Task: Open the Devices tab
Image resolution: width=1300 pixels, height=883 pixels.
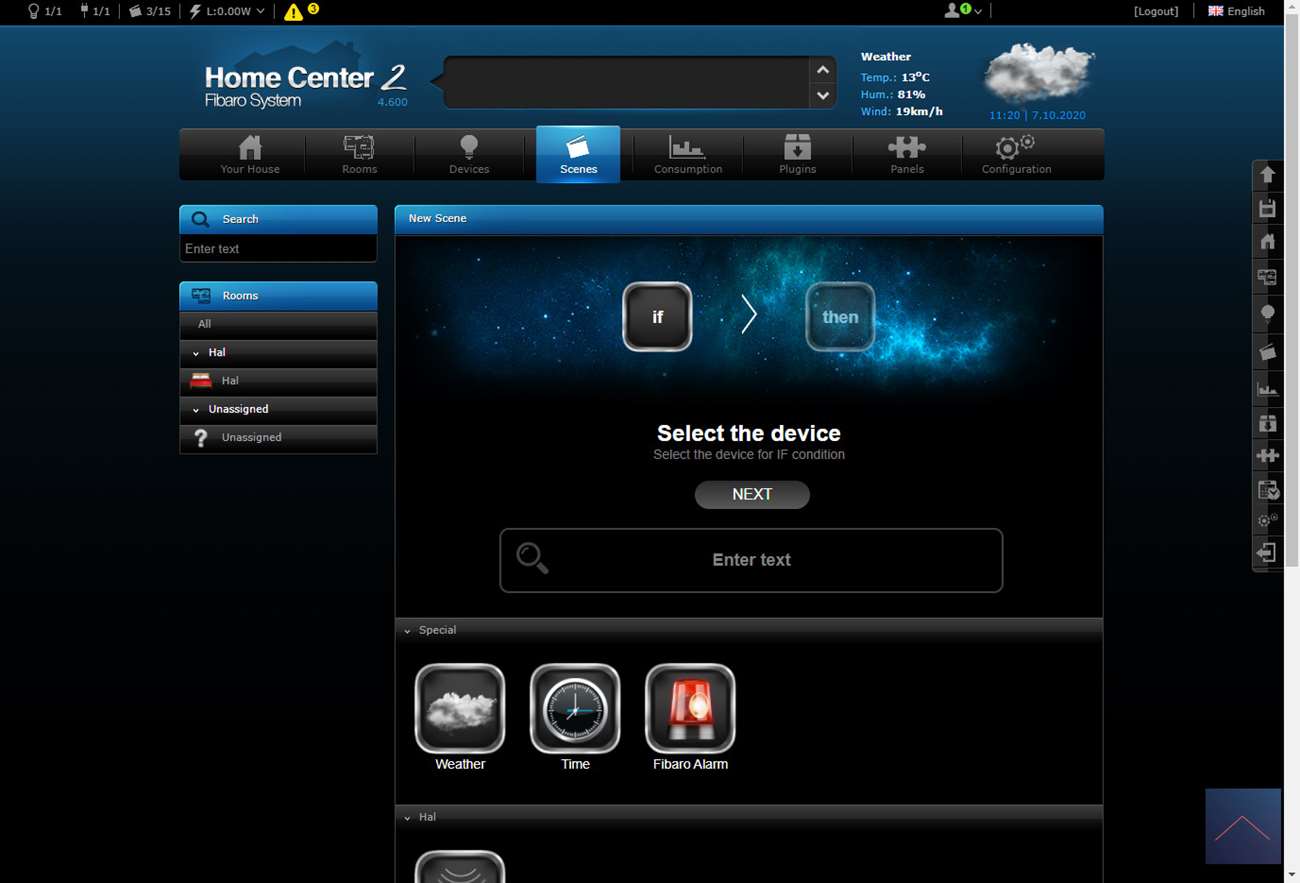Action: point(469,155)
